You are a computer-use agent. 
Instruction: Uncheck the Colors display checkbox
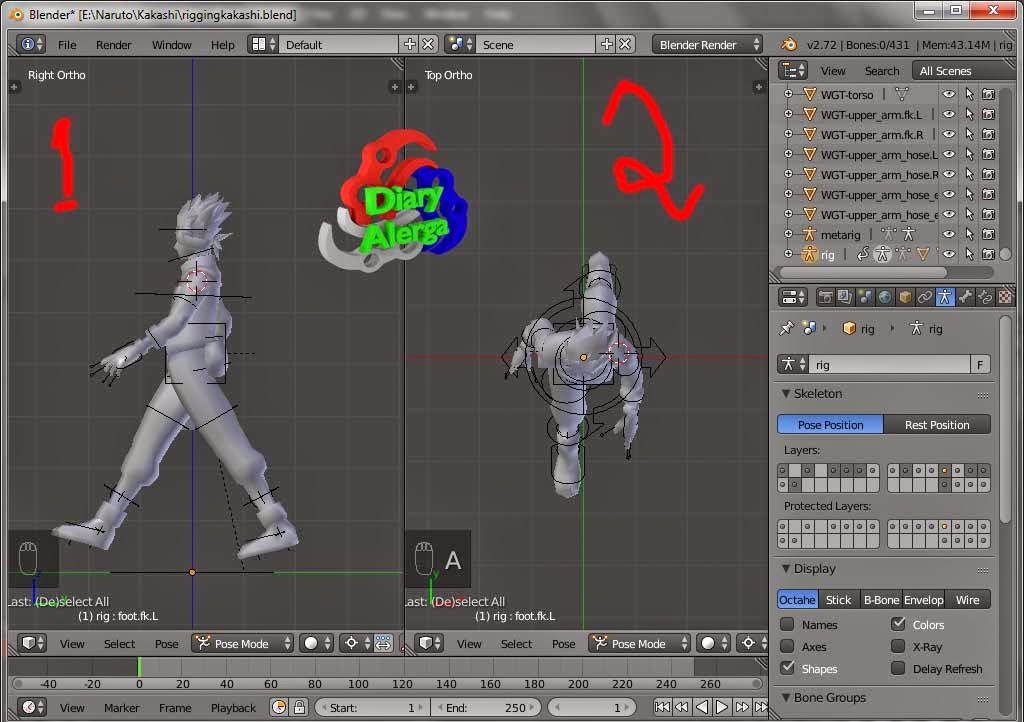898,624
